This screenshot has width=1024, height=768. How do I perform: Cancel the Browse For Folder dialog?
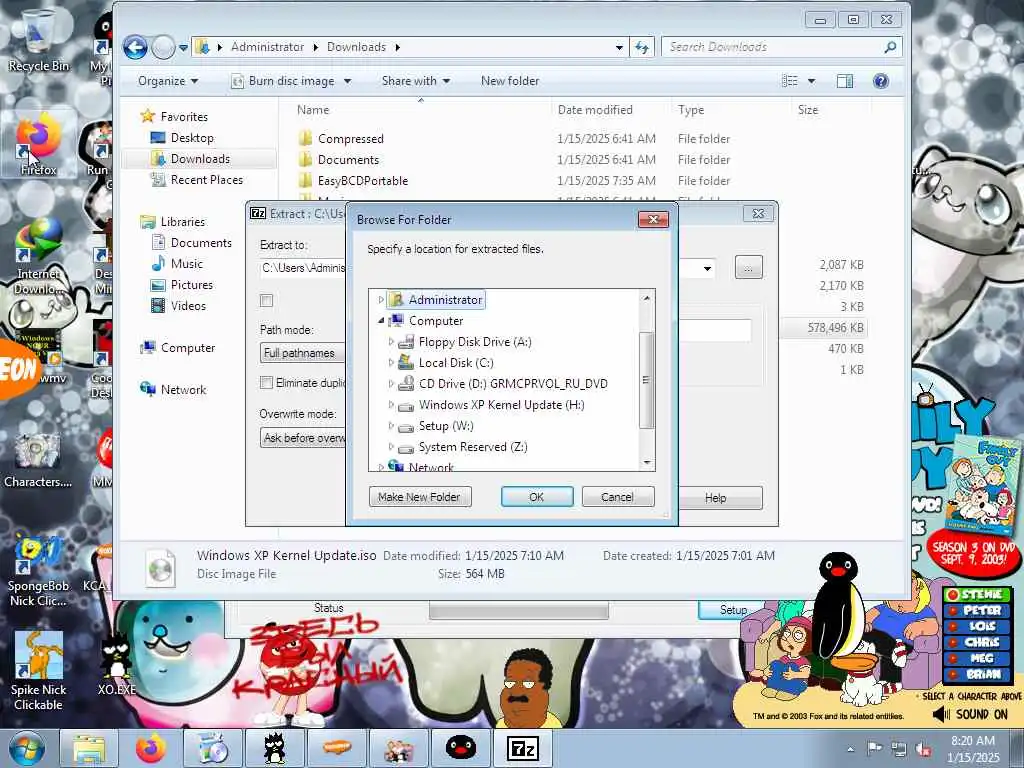(617, 497)
